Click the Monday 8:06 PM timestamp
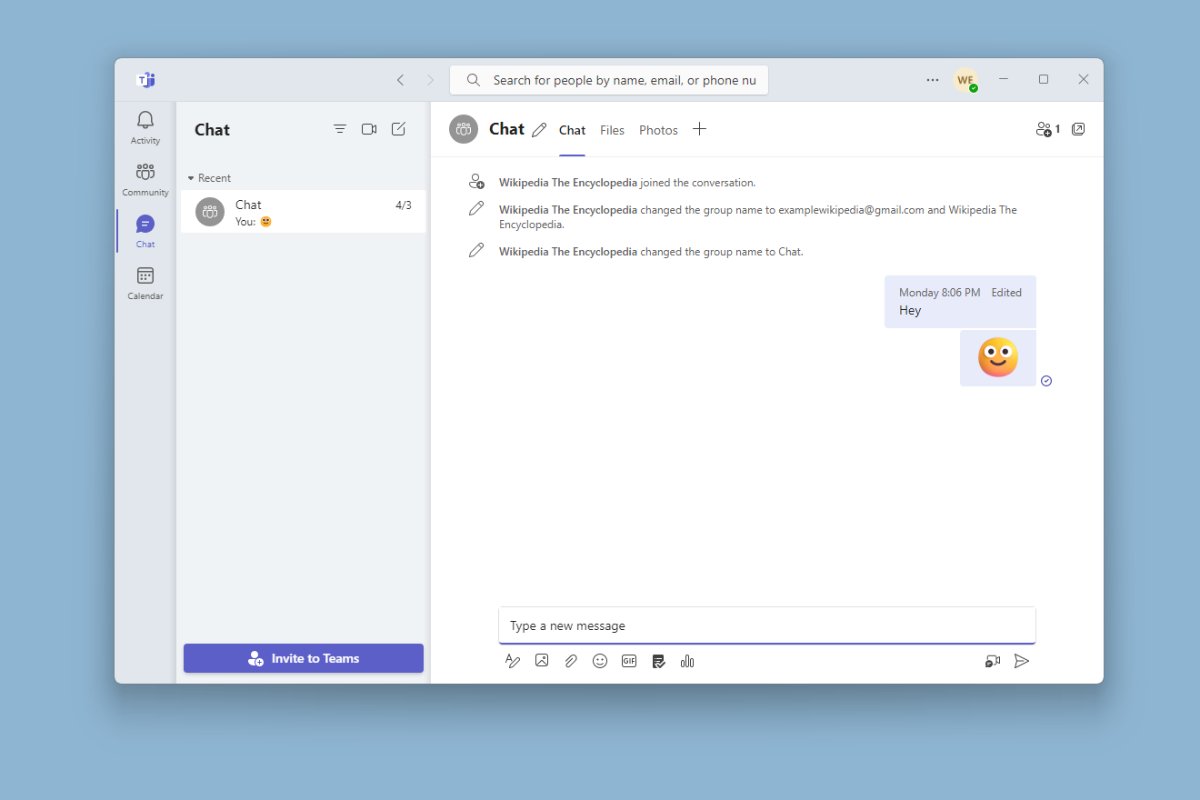Screen dimensions: 1200x800 click(x=939, y=293)
